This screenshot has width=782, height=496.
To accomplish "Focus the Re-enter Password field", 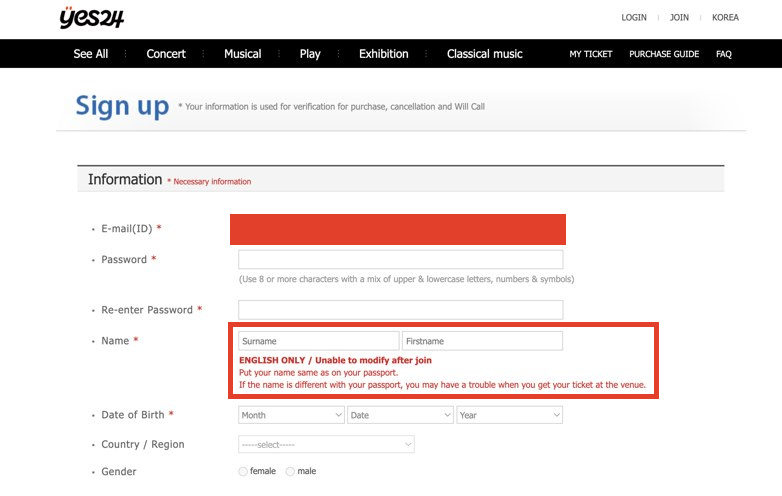I will click(400, 310).
